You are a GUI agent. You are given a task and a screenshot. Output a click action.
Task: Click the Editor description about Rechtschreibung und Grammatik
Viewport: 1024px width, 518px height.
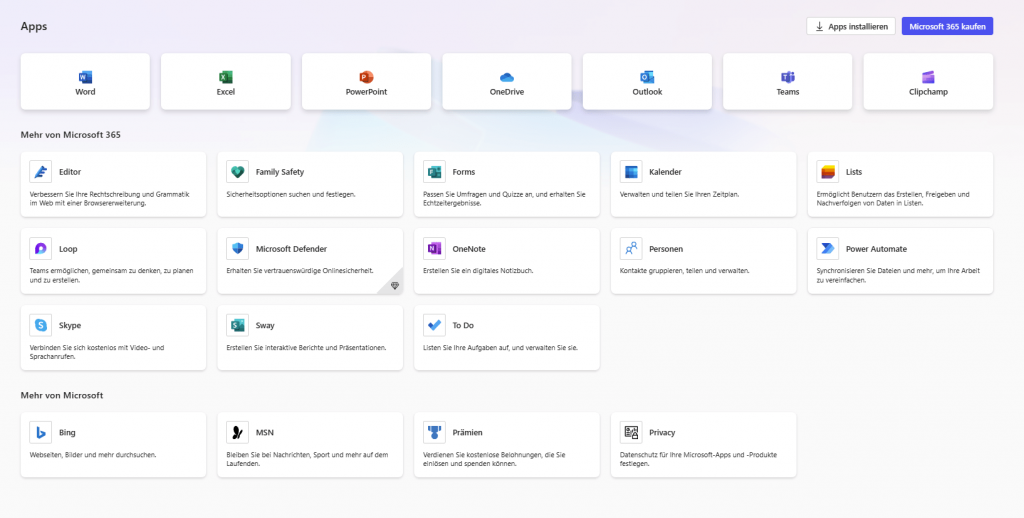pyautogui.click(x=110, y=199)
